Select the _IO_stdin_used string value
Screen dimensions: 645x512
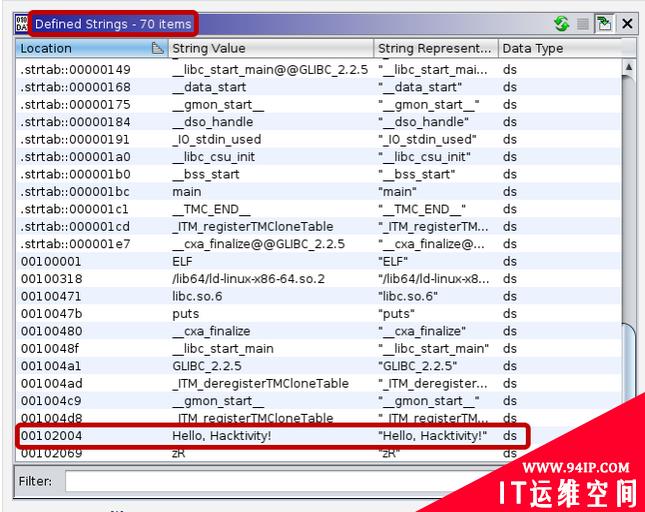coord(217,139)
